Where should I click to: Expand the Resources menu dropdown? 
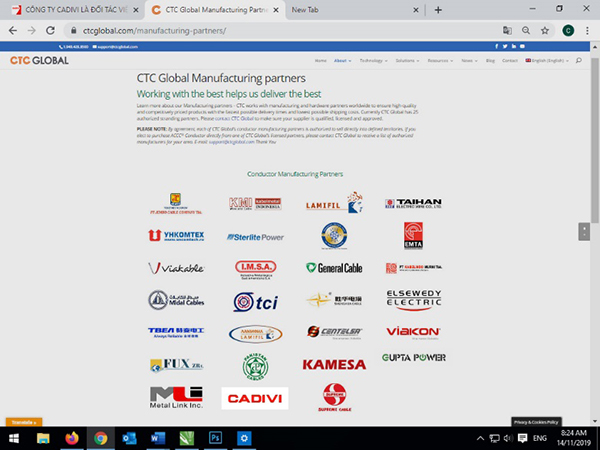pyautogui.click(x=440, y=60)
